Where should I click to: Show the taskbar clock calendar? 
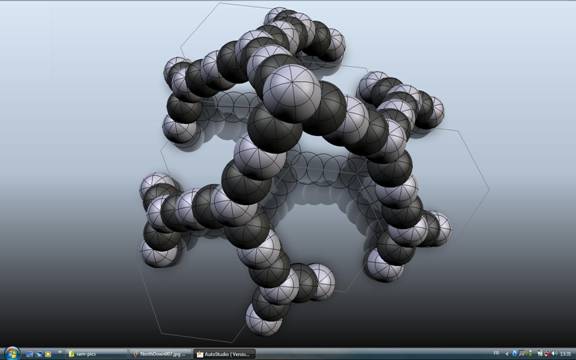point(566,353)
